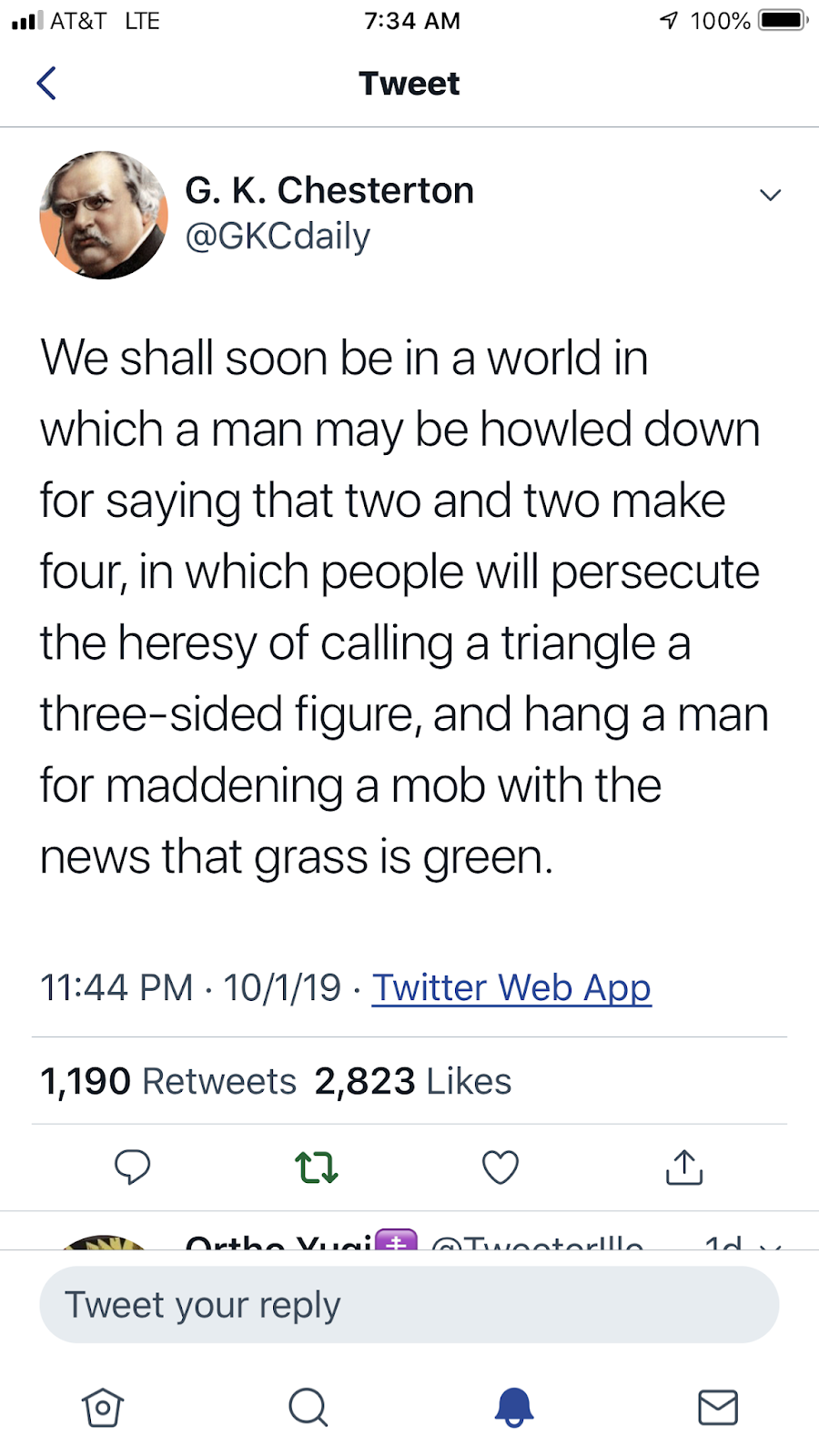This screenshot has width=819, height=1456.
Task: Tap the @GKCdaily handle
Action: [278, 237]
